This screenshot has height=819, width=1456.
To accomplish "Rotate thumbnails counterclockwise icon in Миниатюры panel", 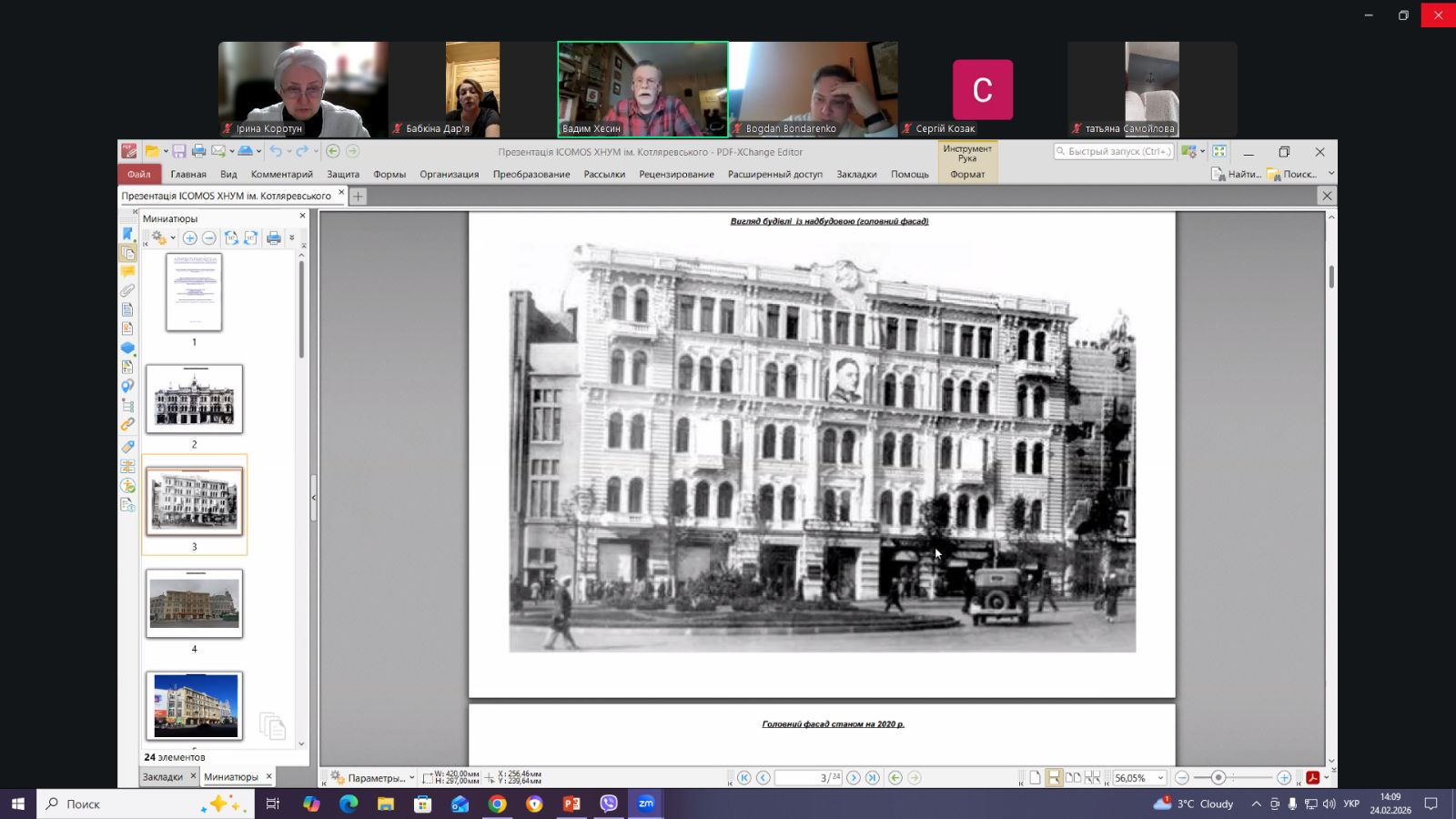I will pos(231,238).
